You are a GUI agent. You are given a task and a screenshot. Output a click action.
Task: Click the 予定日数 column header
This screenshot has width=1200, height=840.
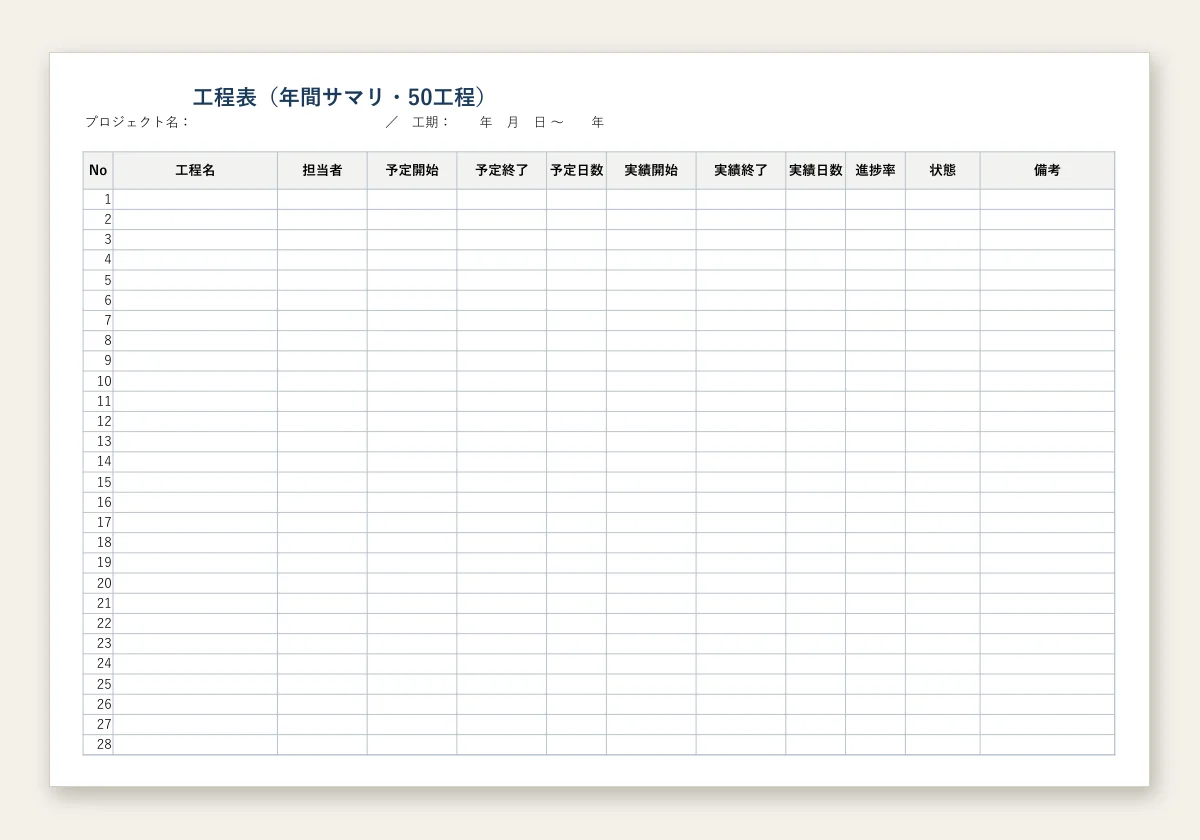pos(576,170)
